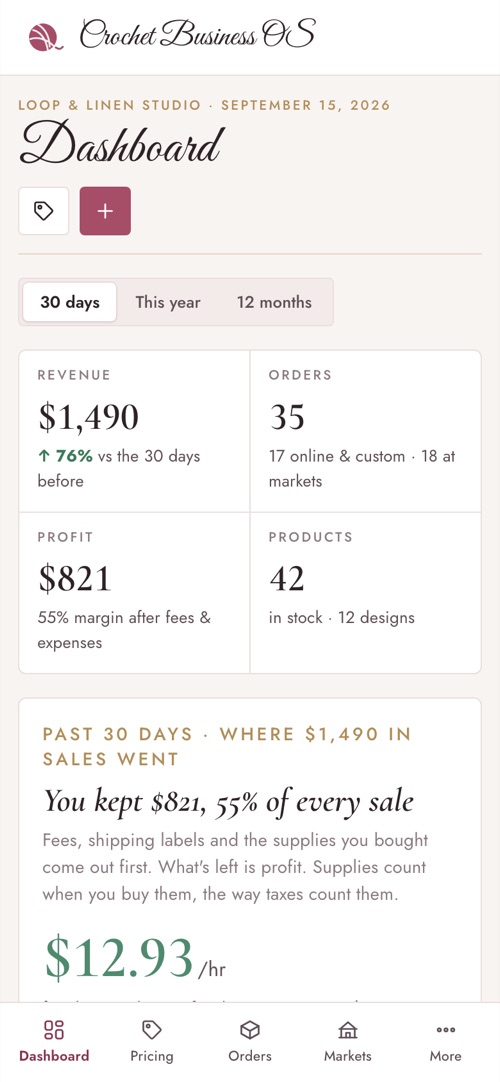
Task: Select the 30 days range
Action: 70,302
